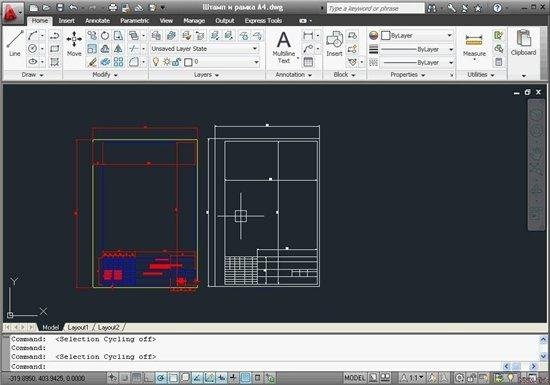Select the Fillet tool

133,62
